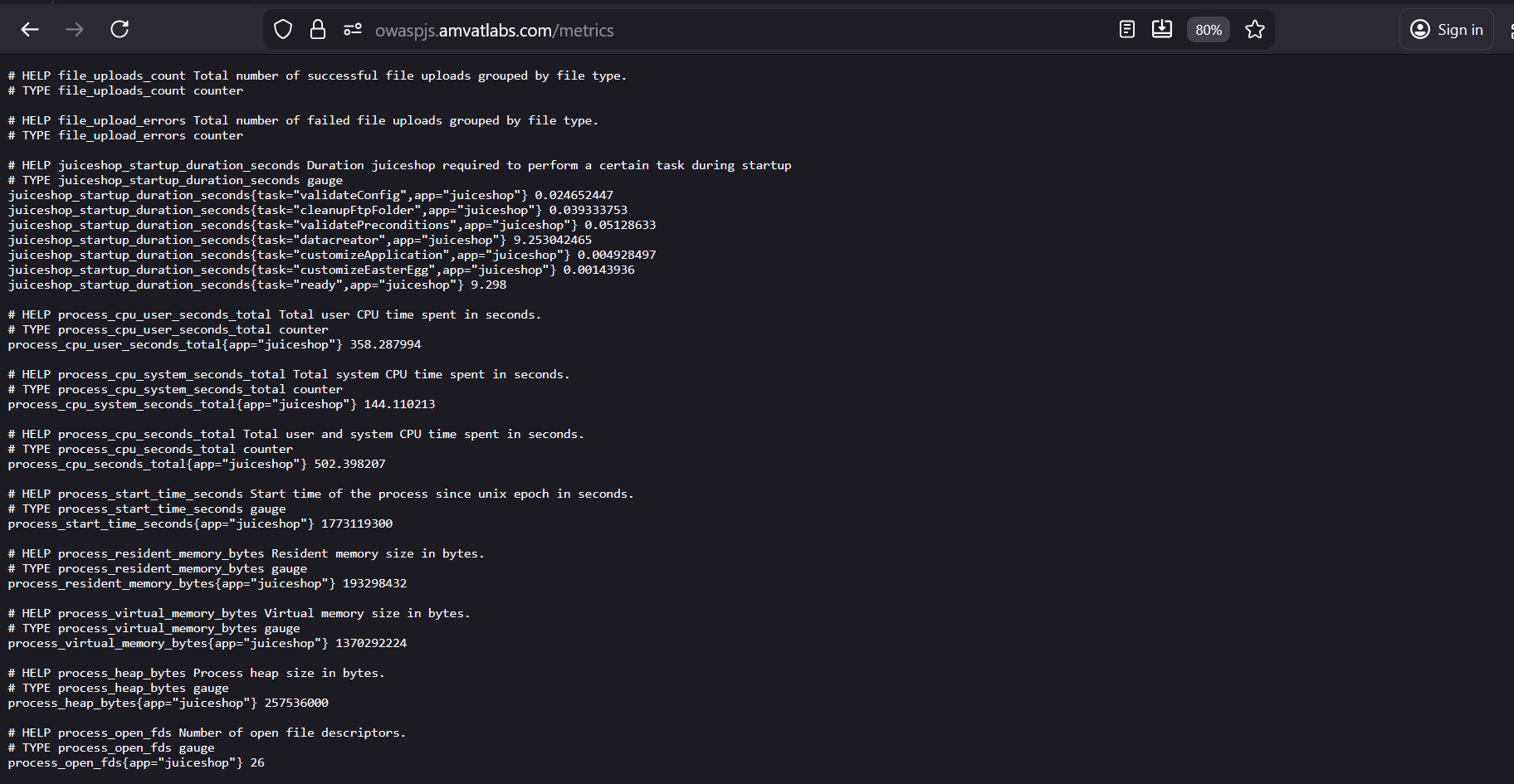Click the file_uploads_count HELP line
This screenshot has height=784, width=1514.
coord(317,75)
